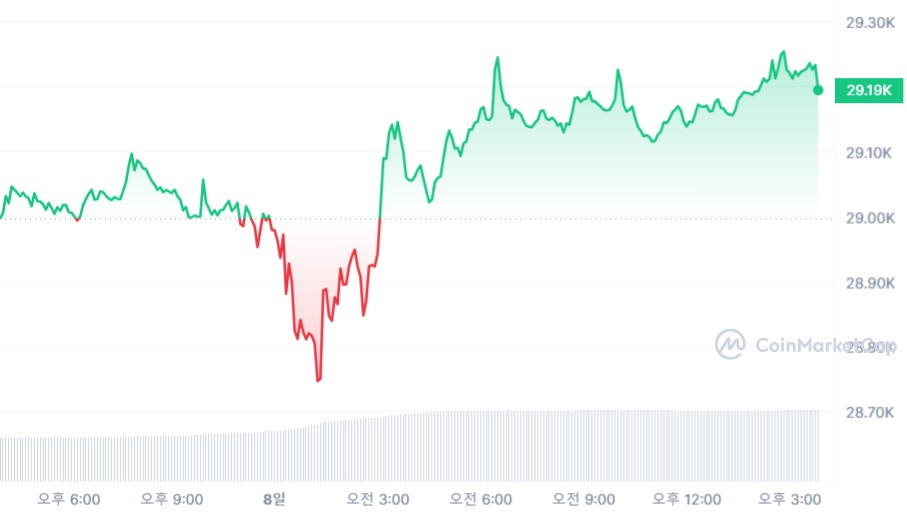Click the green 29.19K current price badge
This screenshot has height=514, width=907.
click(868, 90)
